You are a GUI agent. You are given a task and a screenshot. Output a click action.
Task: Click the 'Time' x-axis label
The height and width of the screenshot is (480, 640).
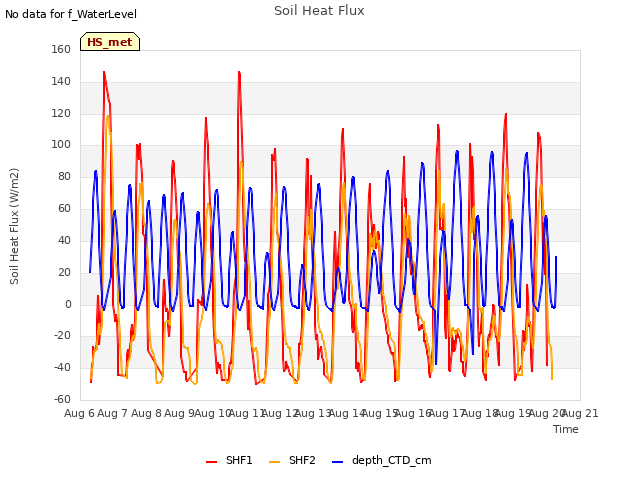tap(566, 429)
